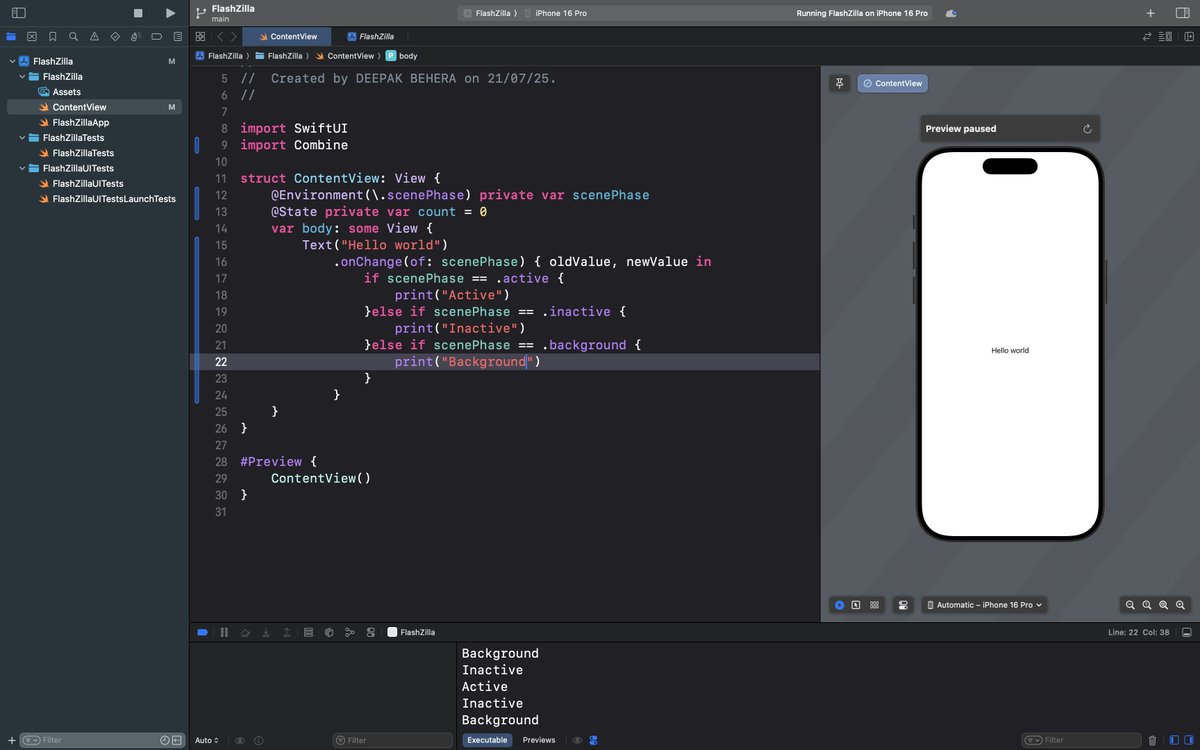The image size is (1200, 750).
Task: Switch to the ContentView editor tab
Action: point(287,36)
